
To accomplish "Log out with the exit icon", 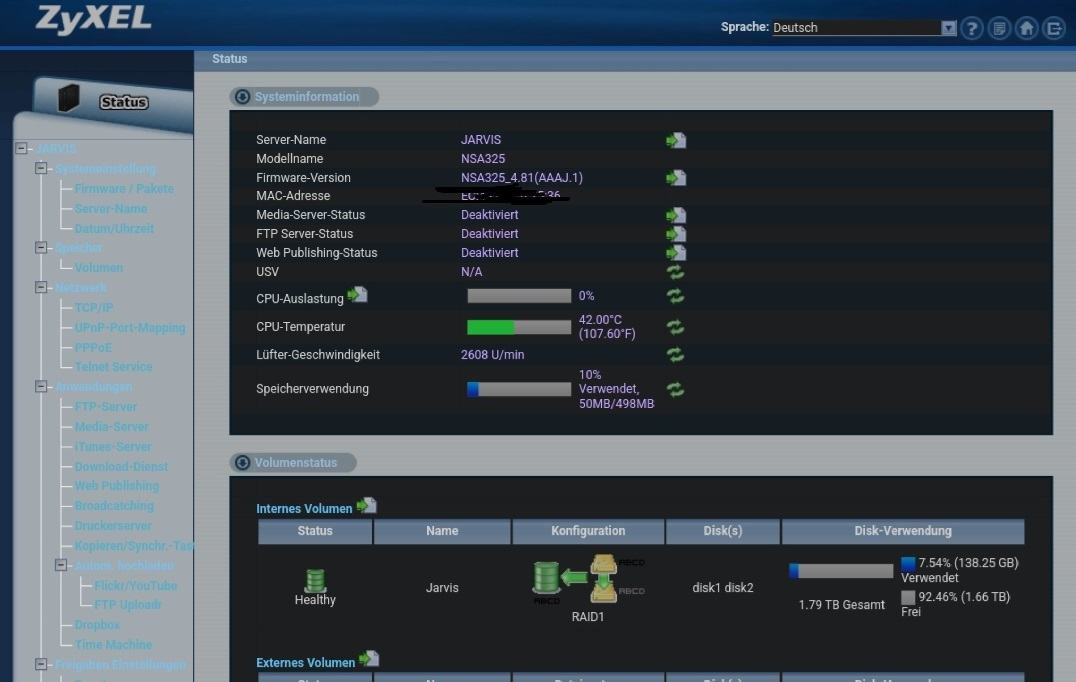I will [x=1054, y=28].
